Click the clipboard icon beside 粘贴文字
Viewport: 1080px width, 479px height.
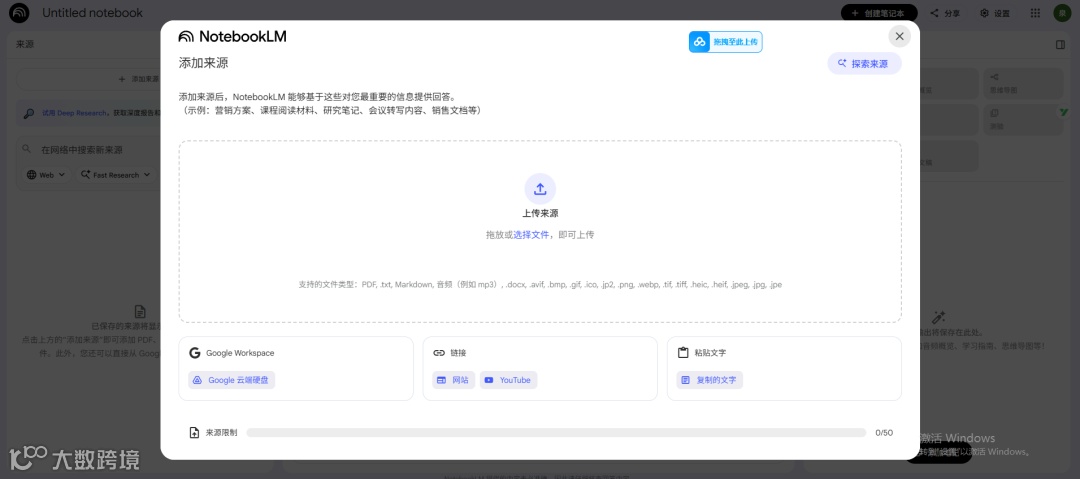pyautogui.click(x=683, y=353)
